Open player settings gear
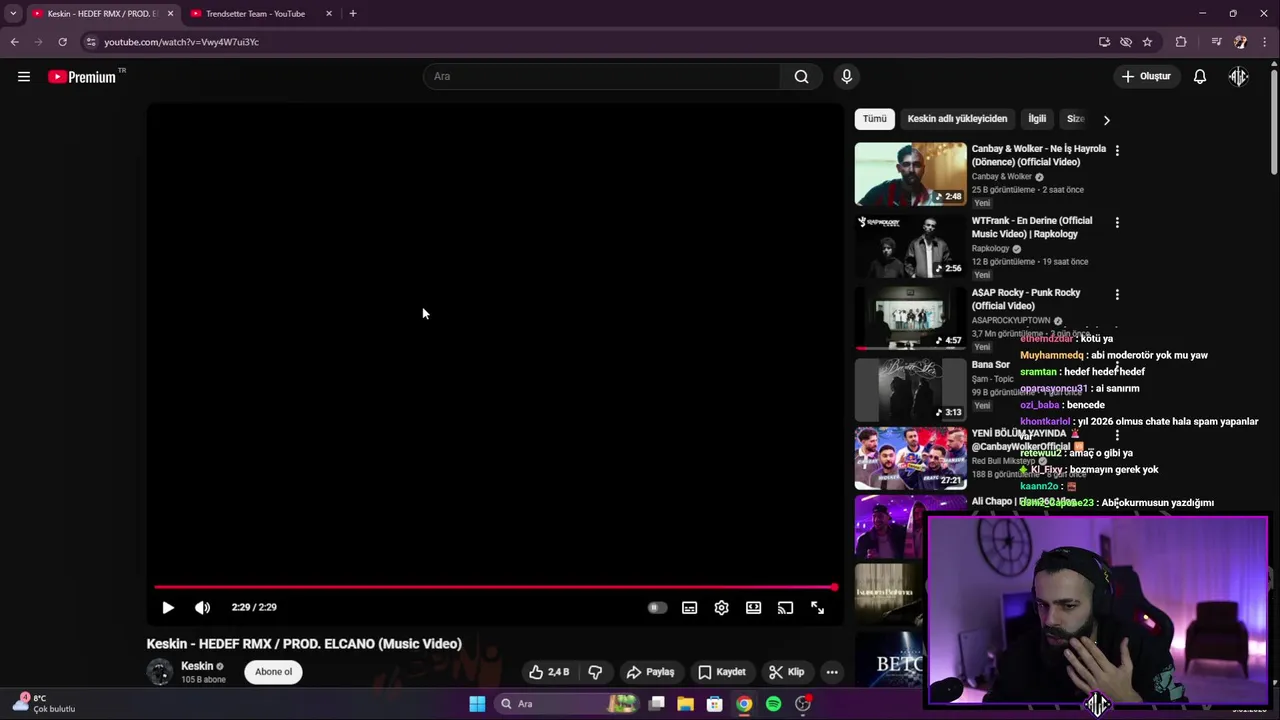The height and width of the screenshot is (720, 1280). (721, 607)
